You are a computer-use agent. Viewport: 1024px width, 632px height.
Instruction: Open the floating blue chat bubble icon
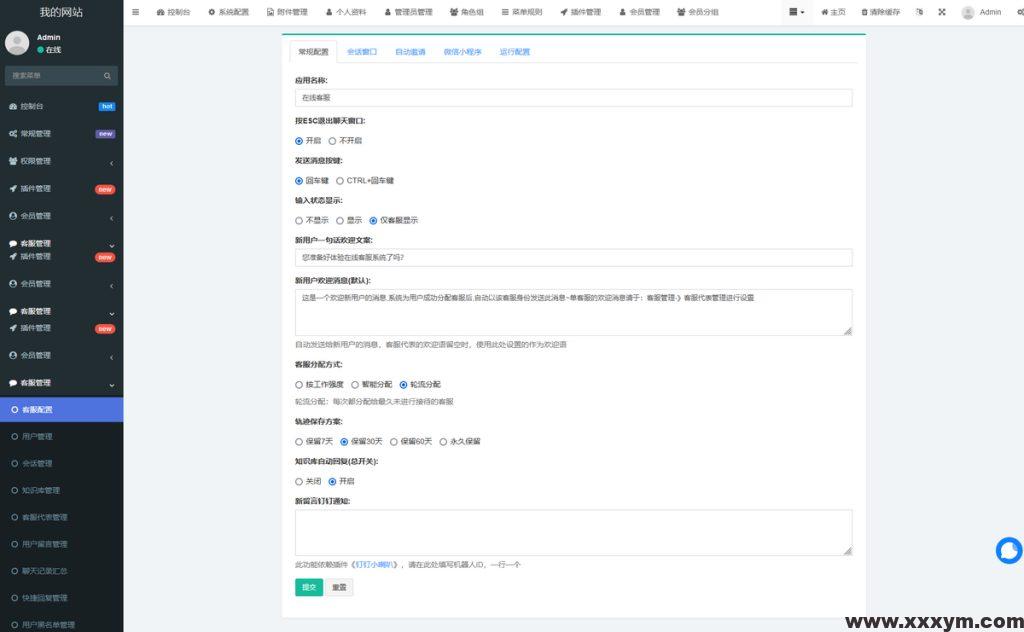[1009, 550]
